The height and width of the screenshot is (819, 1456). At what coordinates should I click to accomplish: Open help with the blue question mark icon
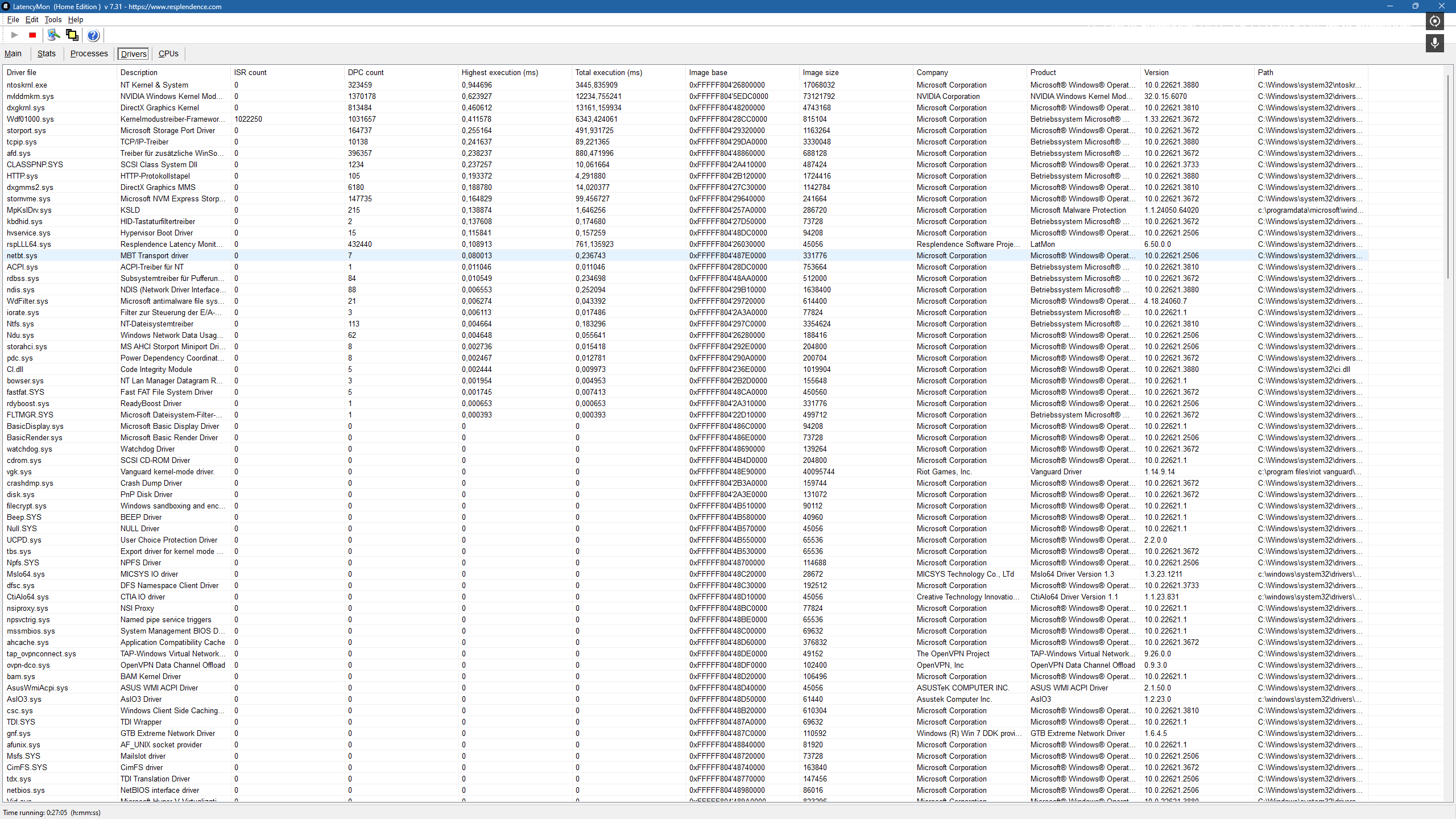(x=93, y=35)
